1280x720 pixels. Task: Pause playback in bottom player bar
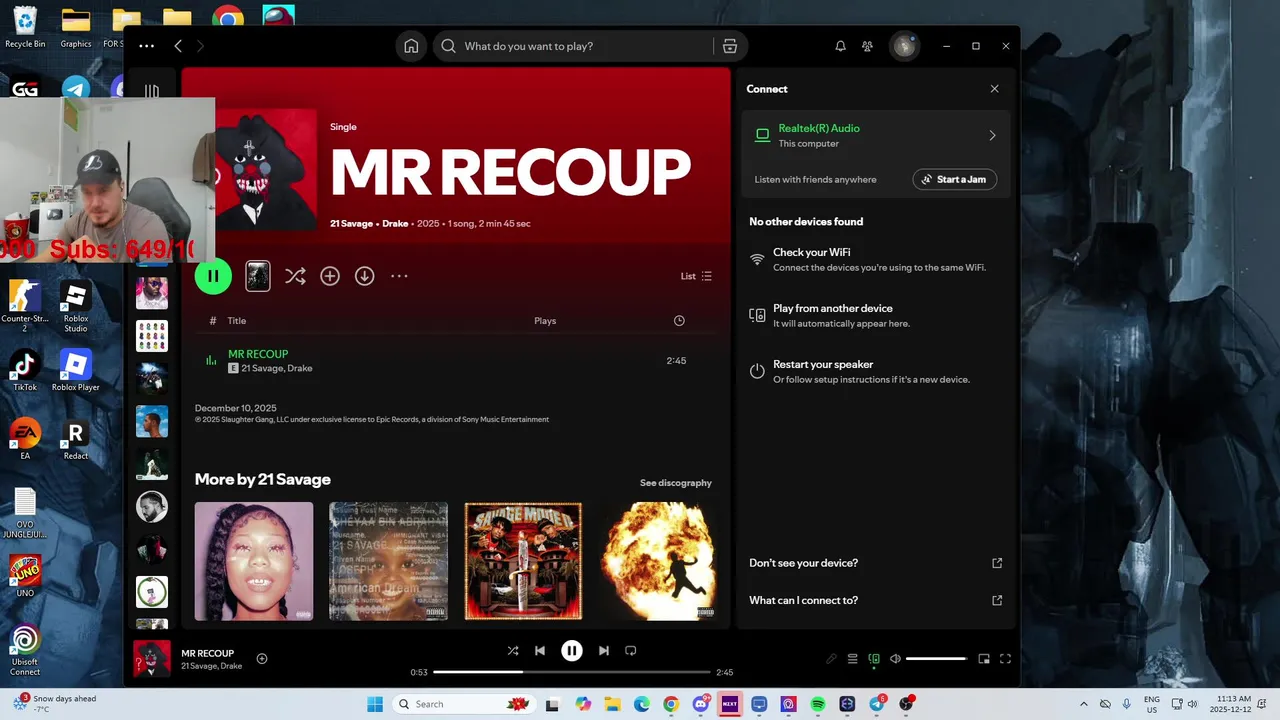click(572, 651)
